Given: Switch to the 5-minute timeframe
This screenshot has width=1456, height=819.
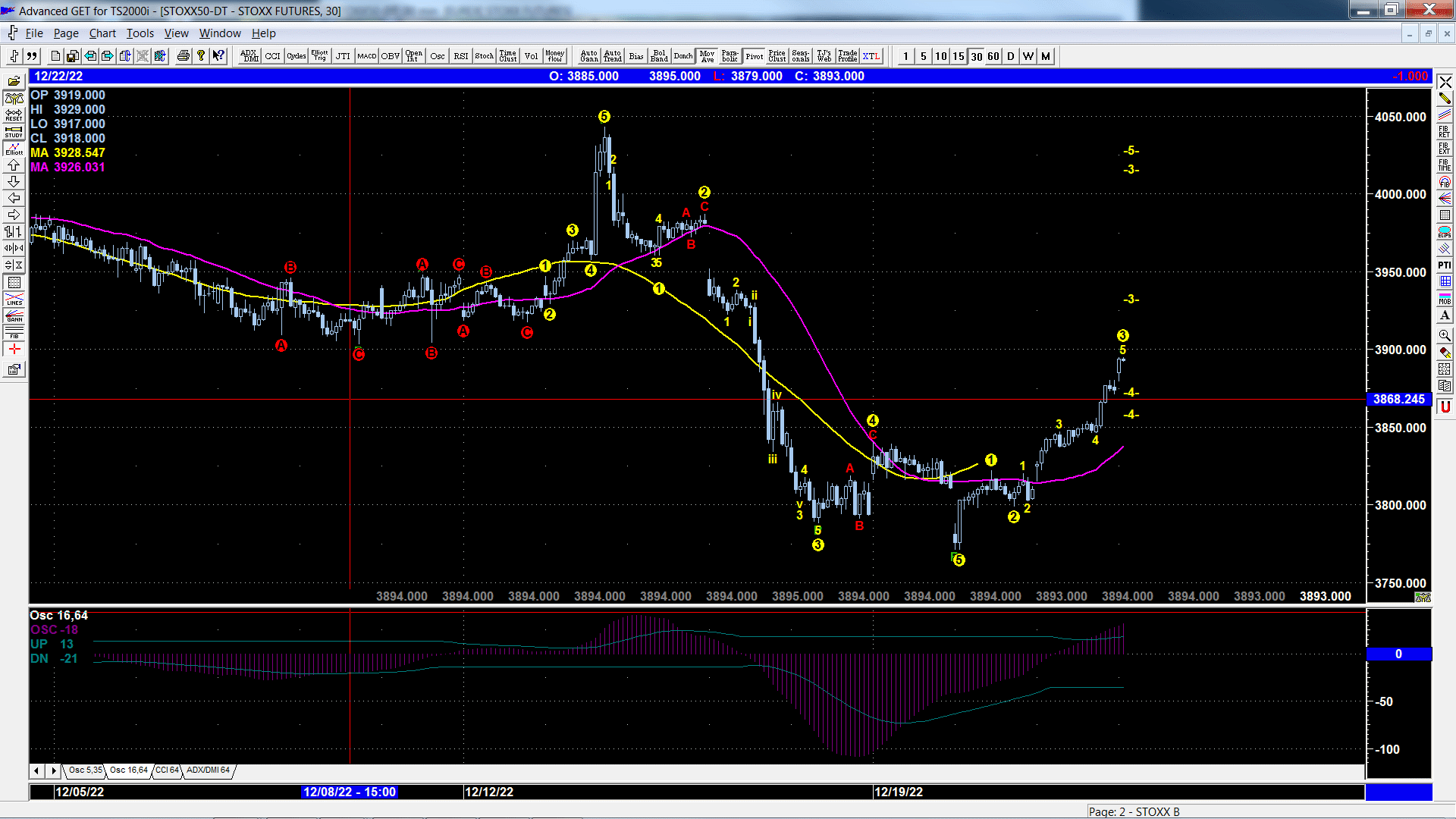Looking at the screenshot, I should click(923, 56).
